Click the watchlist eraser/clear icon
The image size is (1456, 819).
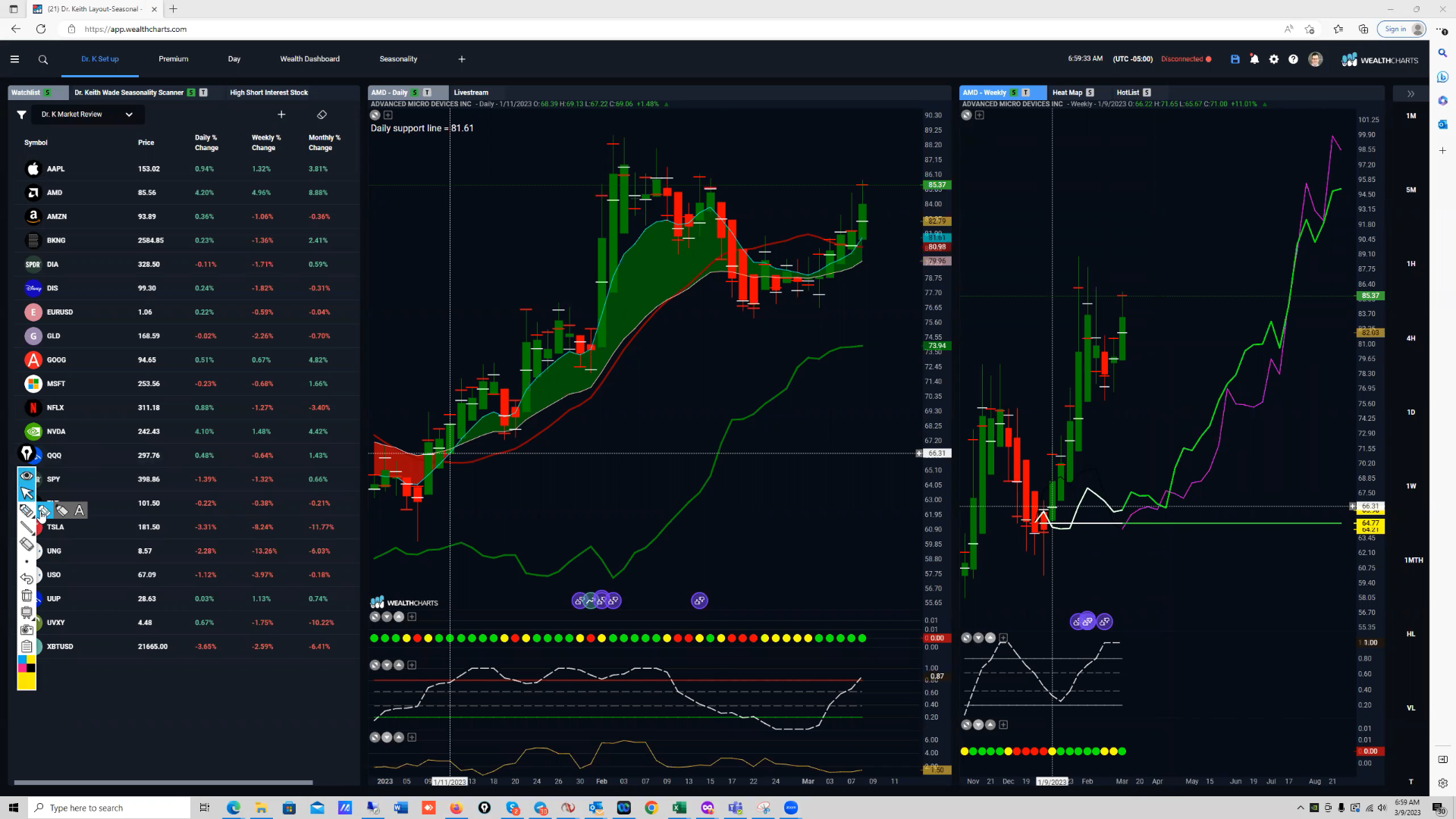point(322,115)
